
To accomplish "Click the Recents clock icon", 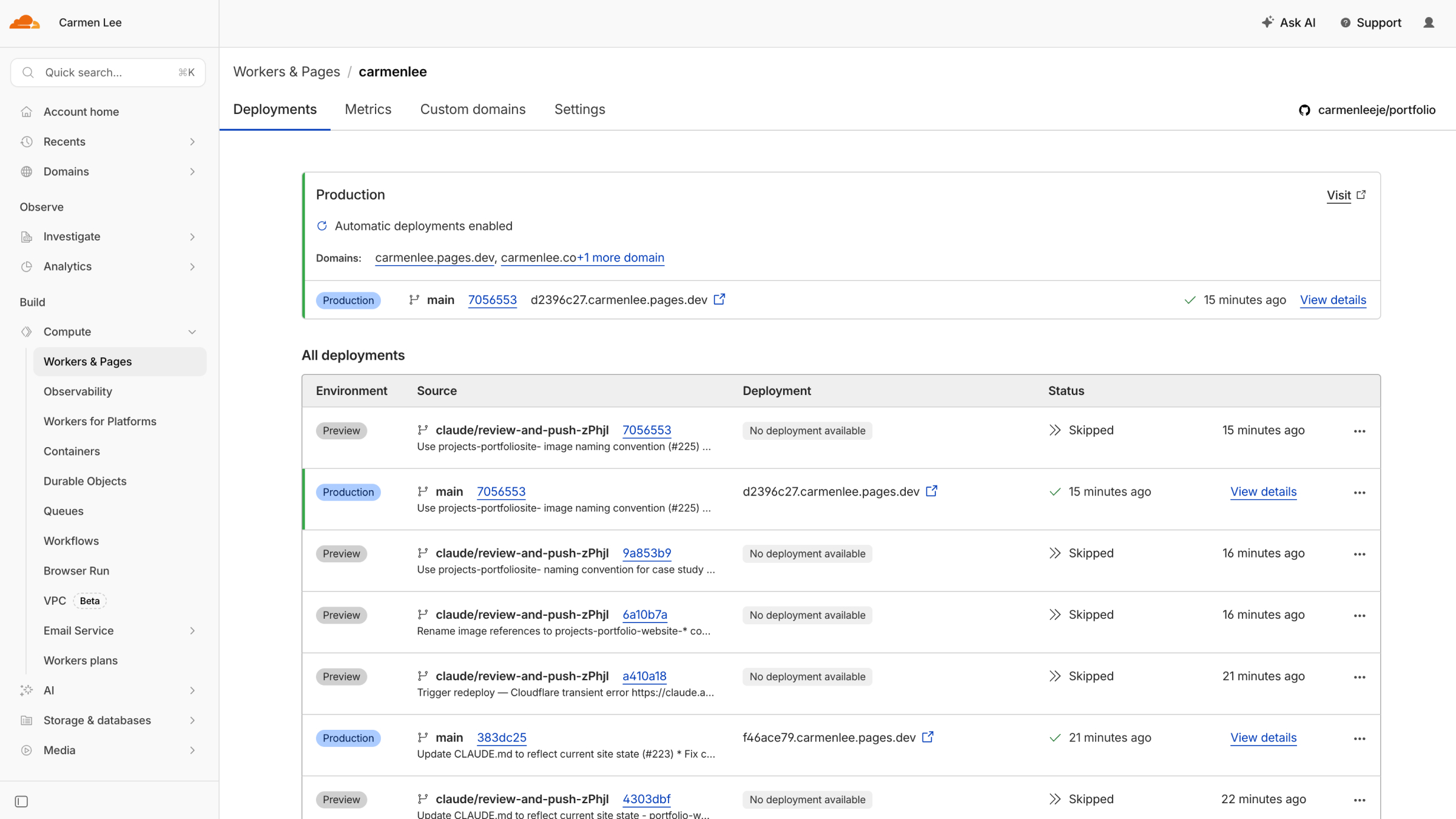I will click(x=26, y=141).
